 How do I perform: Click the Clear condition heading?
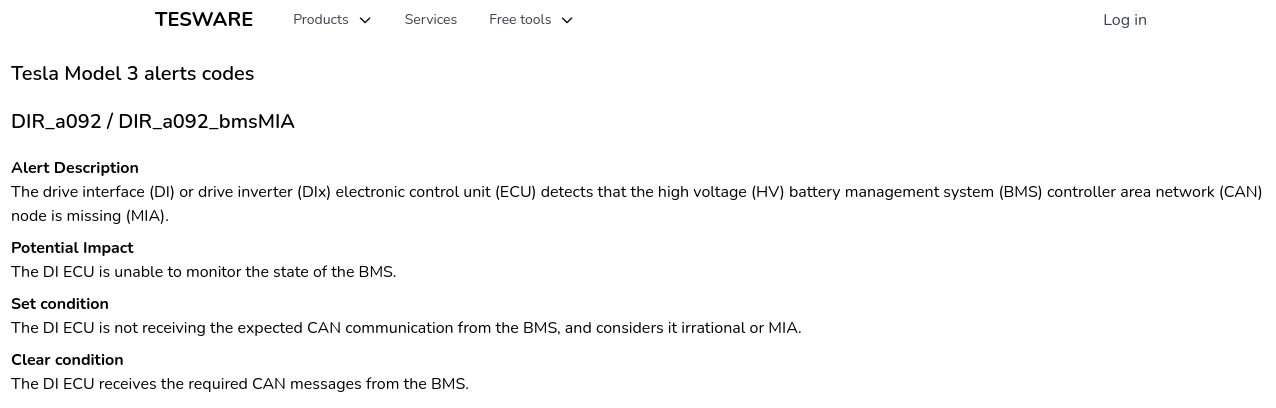click(x=67, y=360)
